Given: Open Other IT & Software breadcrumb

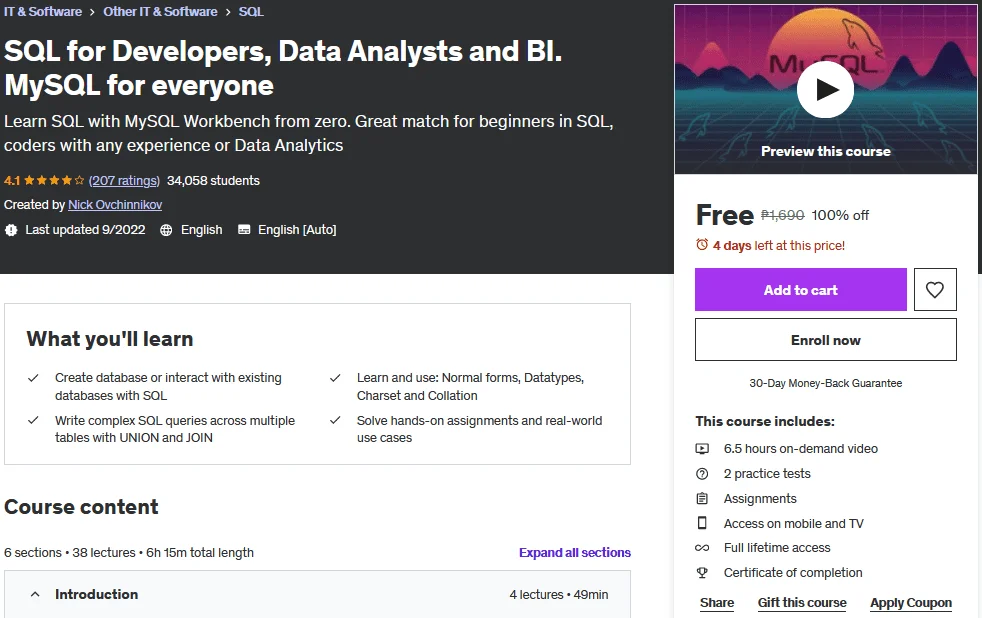Looking at the screenshot, I should click(x=160, y=11).
